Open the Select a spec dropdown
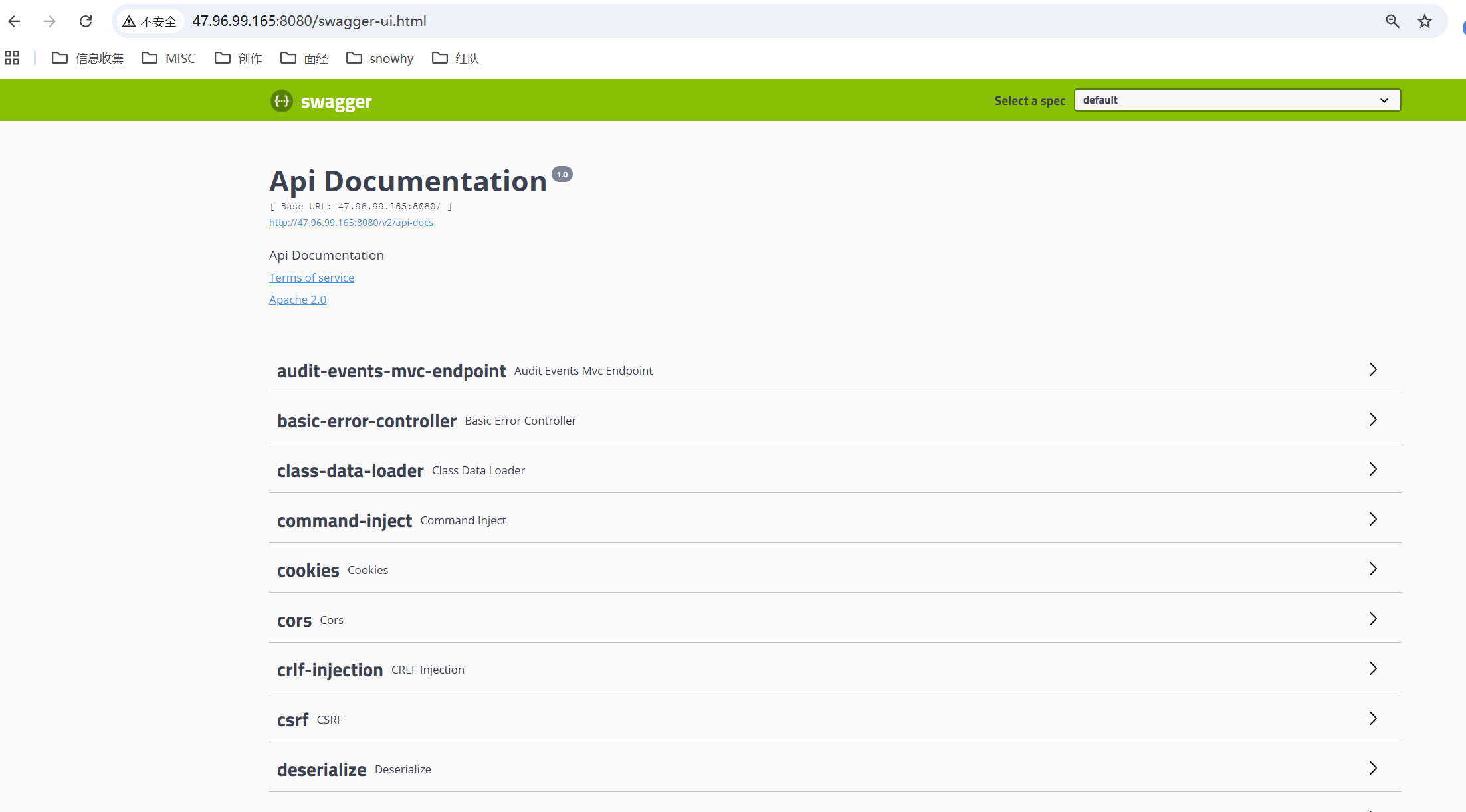The image size is (1466, 812). (1237, 100)
